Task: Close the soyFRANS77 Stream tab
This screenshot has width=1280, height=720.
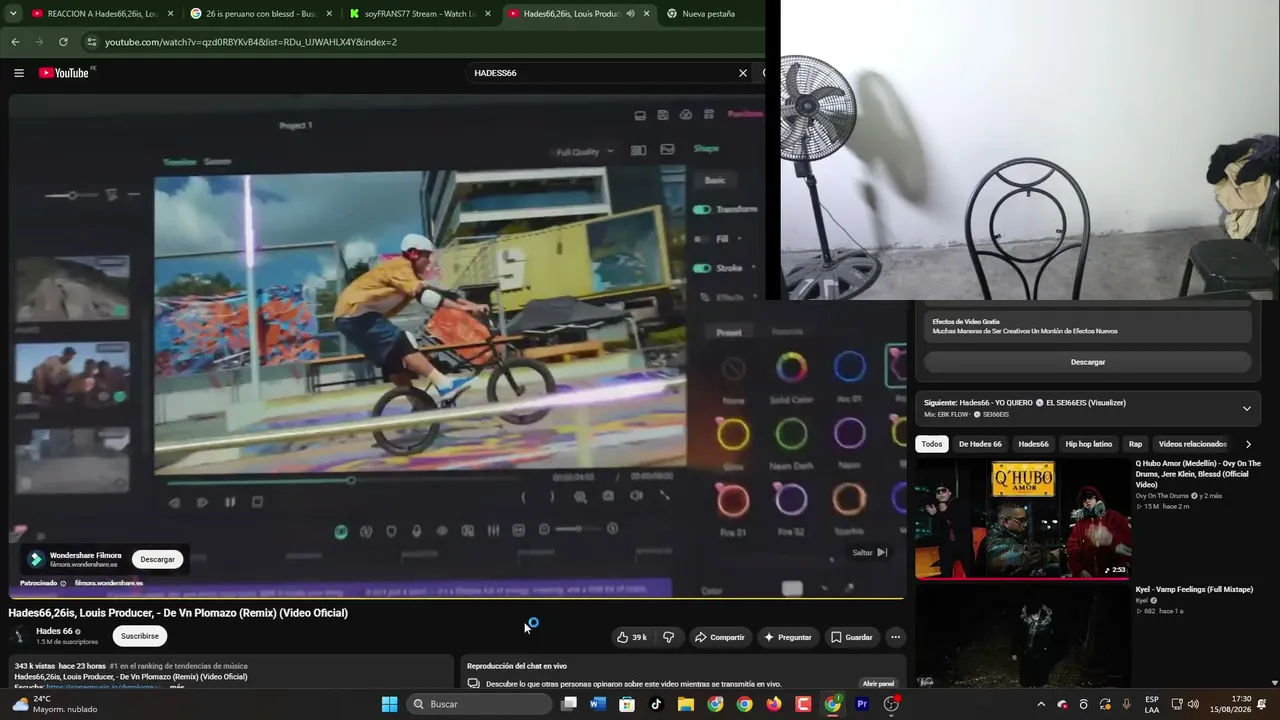Action: coord(488,14)
